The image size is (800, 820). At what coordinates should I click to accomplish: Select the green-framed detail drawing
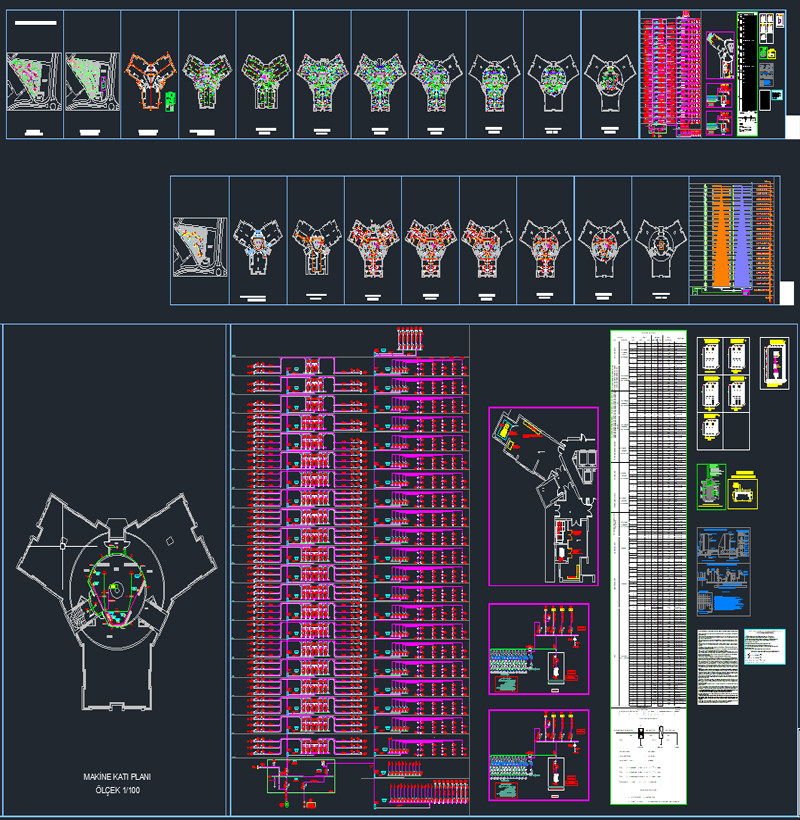point(710,487)
